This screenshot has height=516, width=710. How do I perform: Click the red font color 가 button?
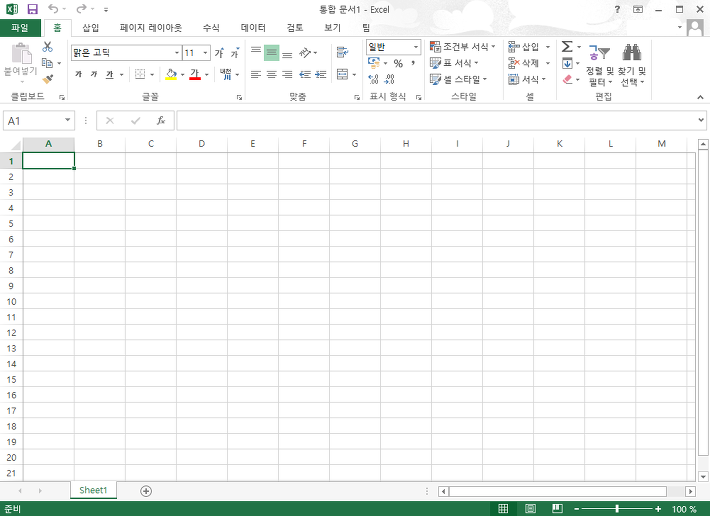coord(195,74)
